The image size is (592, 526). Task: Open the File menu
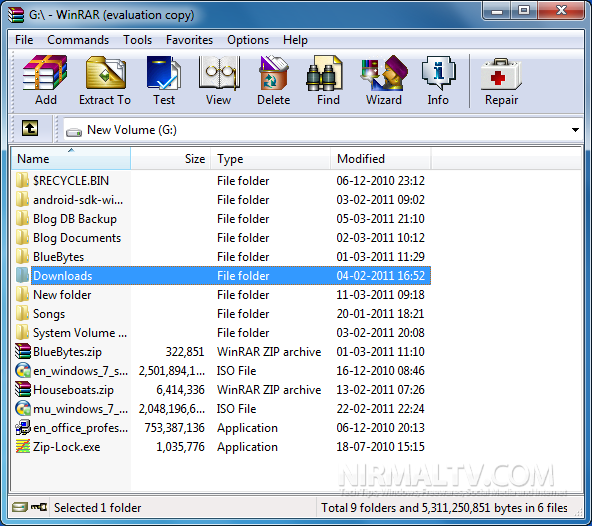[24, 40]
